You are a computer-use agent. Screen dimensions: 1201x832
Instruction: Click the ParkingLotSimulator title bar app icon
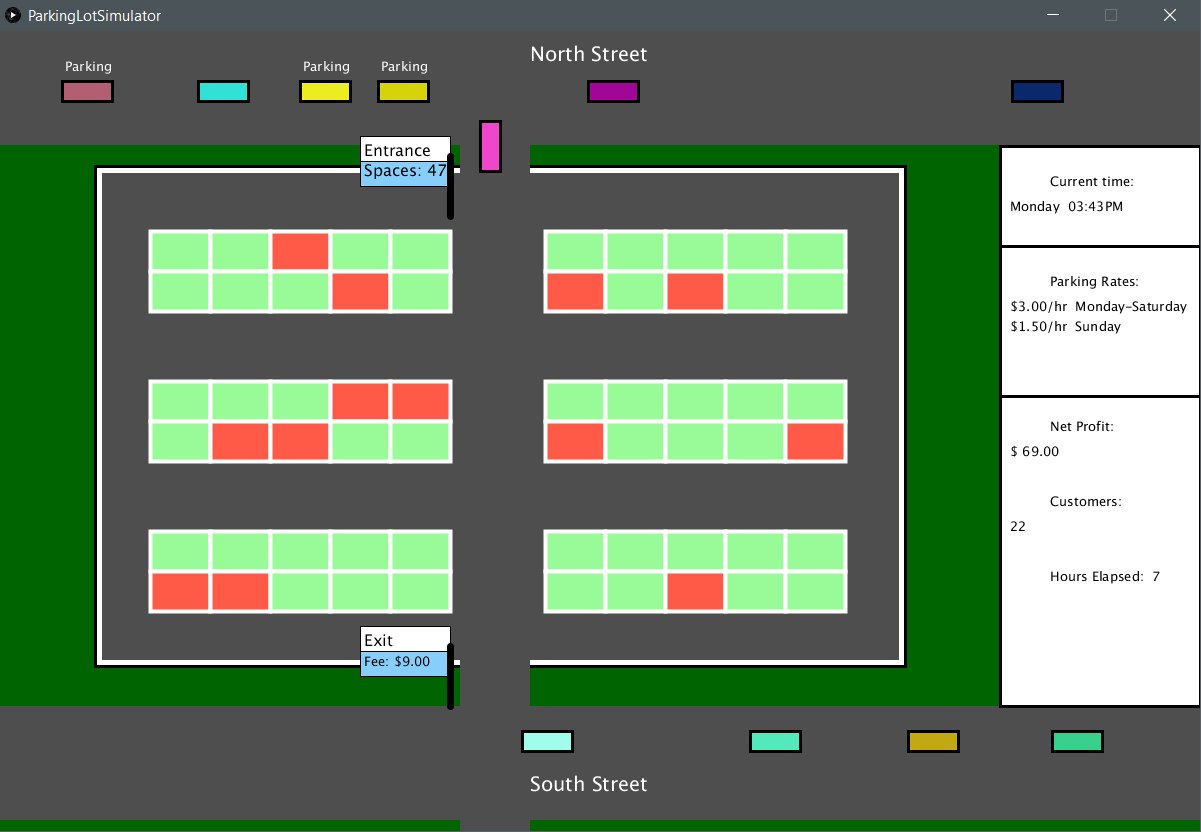point(14,15)
